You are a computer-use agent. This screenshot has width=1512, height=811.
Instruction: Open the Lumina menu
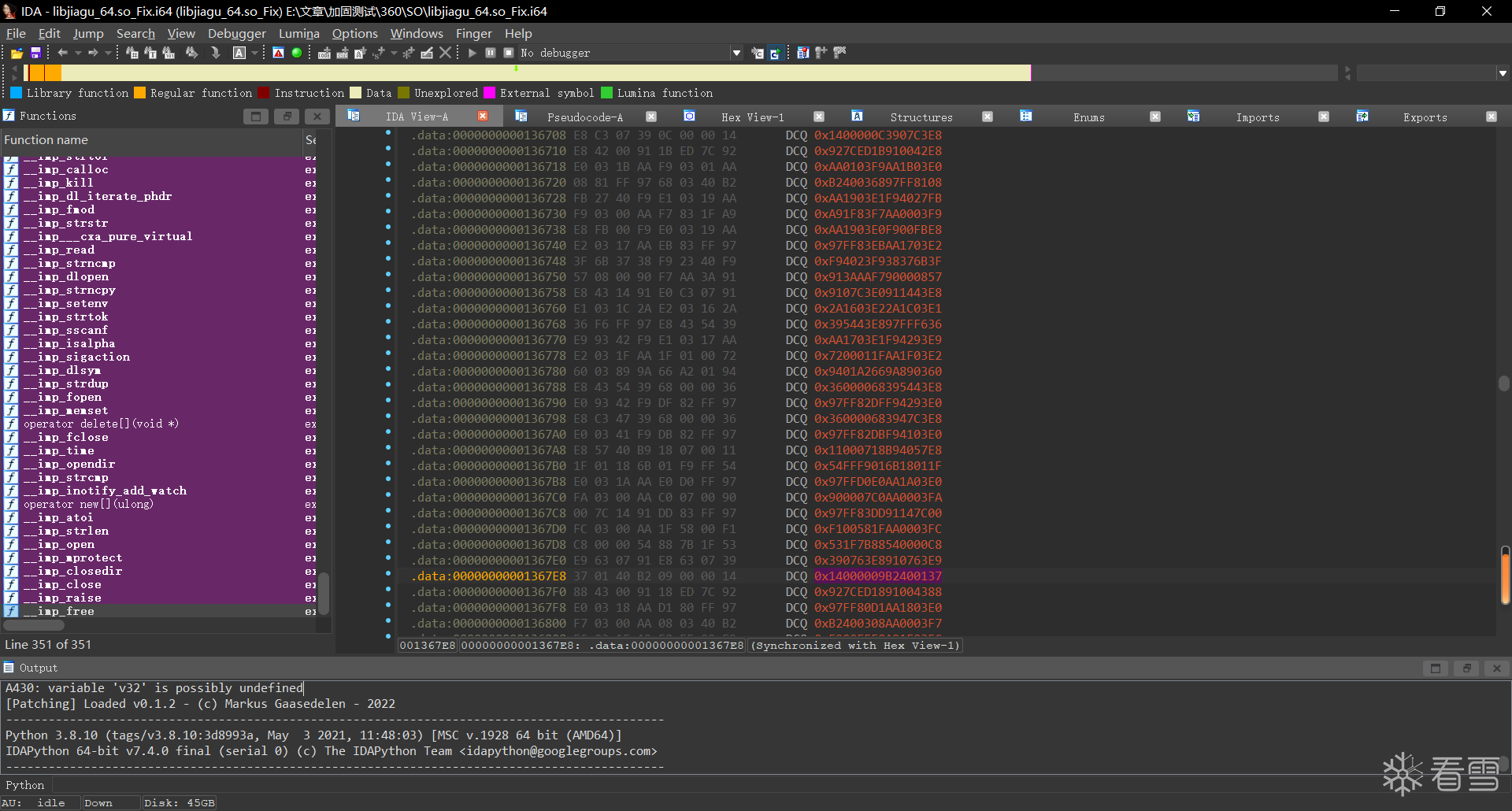coord(298,33)
